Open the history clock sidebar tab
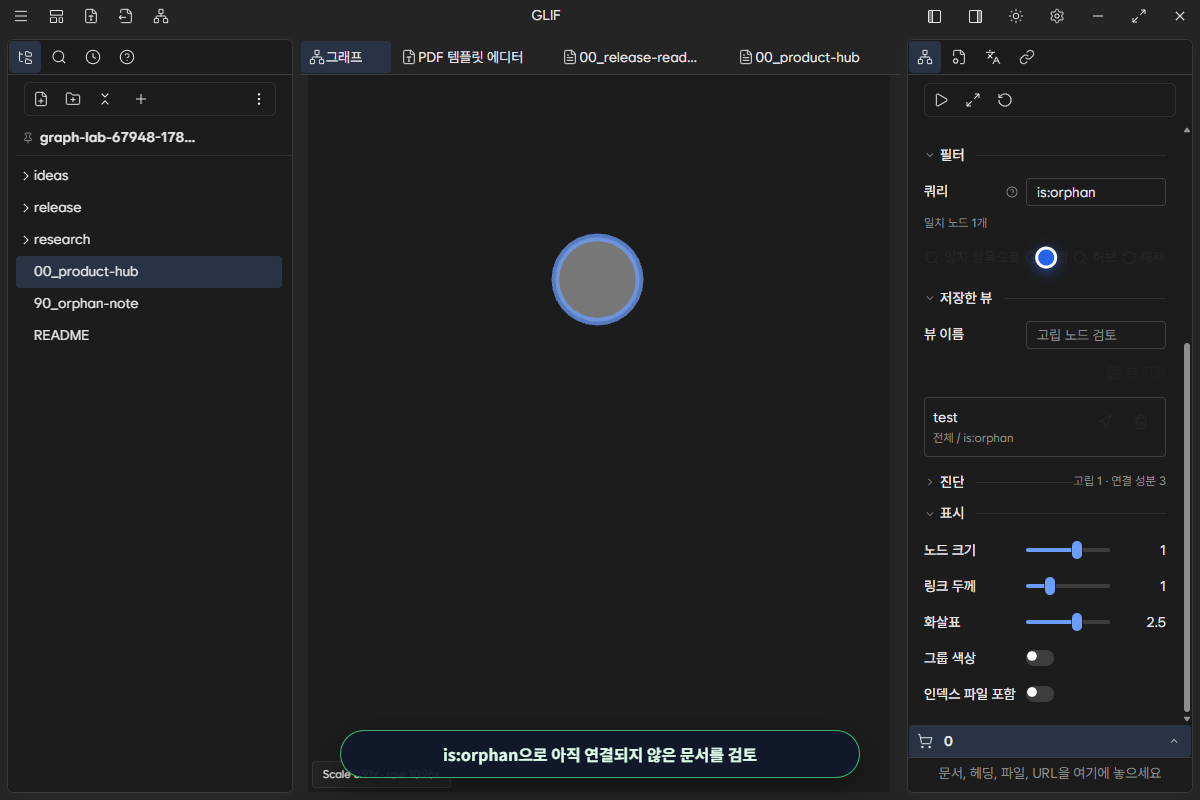This screenshot has height=800, width=1200. (x=93, y=57)
